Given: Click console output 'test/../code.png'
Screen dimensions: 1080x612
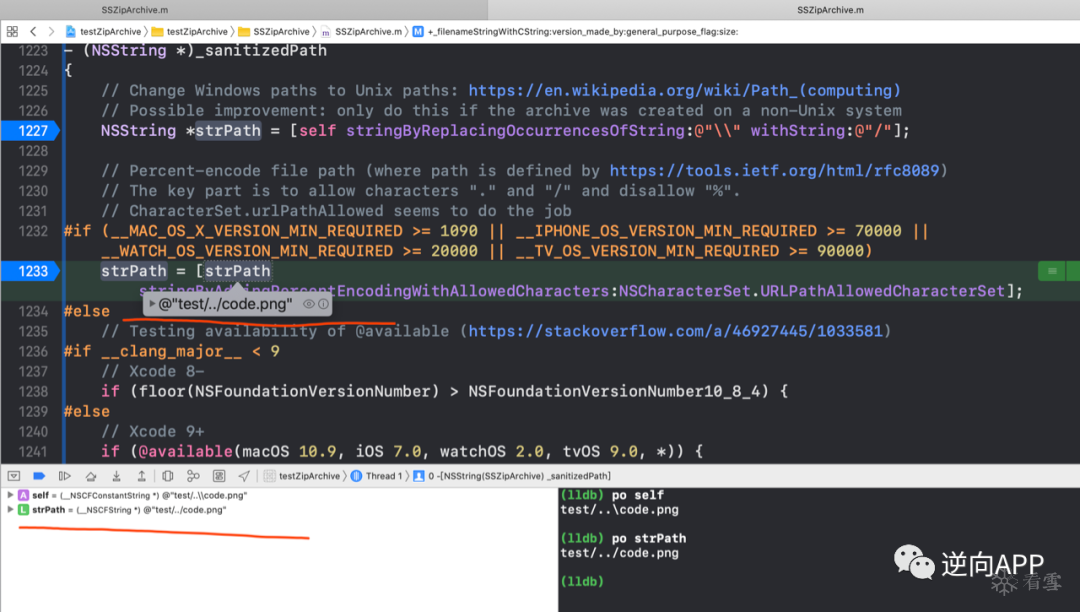Looking at the screenshot, I should (x=619, y=553).
